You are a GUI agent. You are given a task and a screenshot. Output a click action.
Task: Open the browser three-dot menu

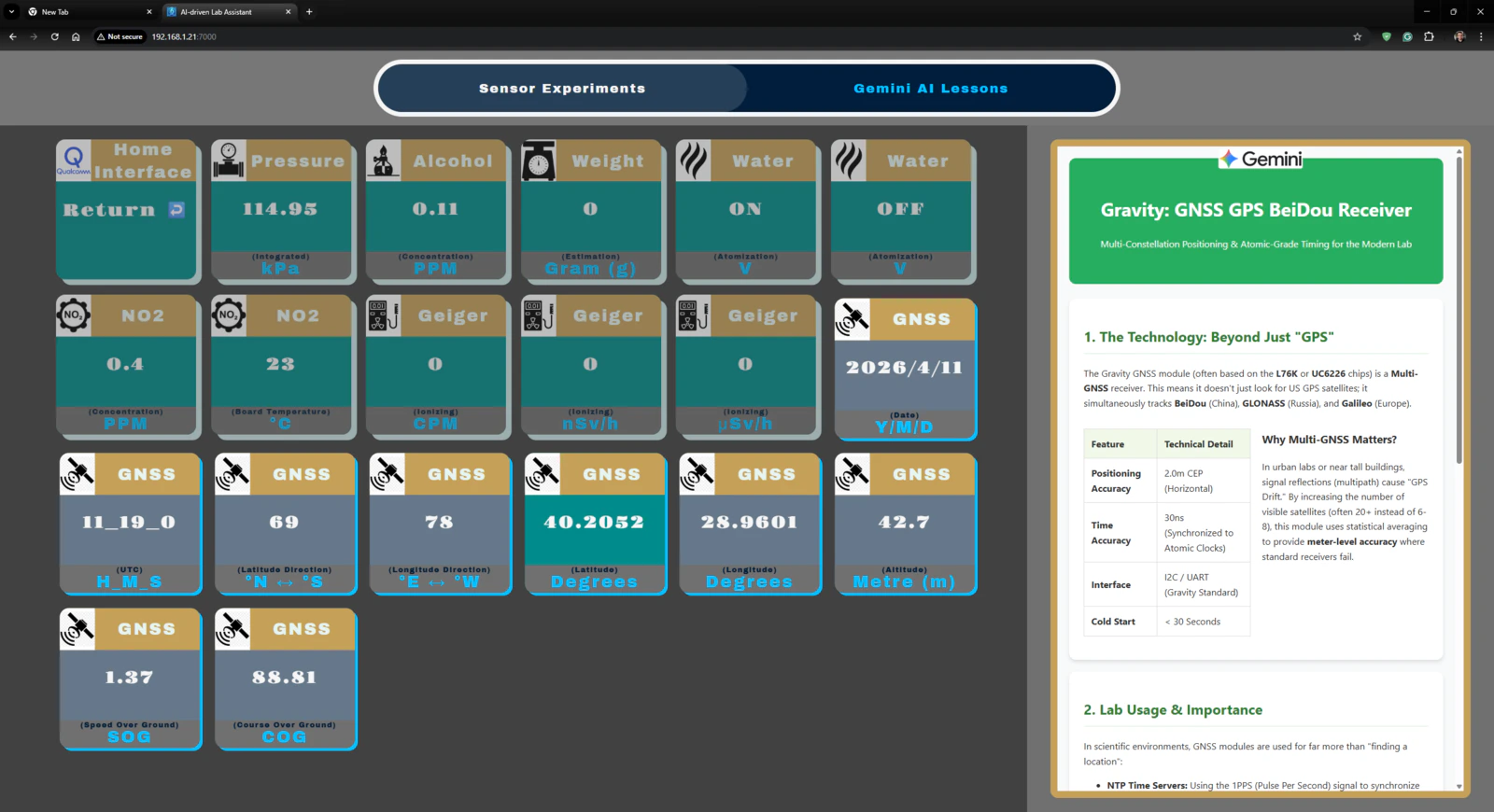coord(1481,37)
